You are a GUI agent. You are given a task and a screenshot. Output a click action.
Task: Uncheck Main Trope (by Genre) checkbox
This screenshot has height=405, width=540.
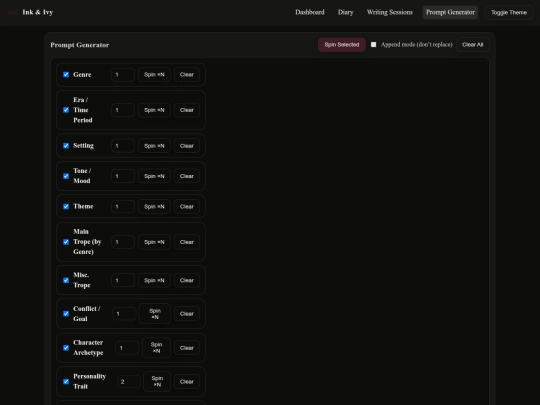tap(66, 242)
